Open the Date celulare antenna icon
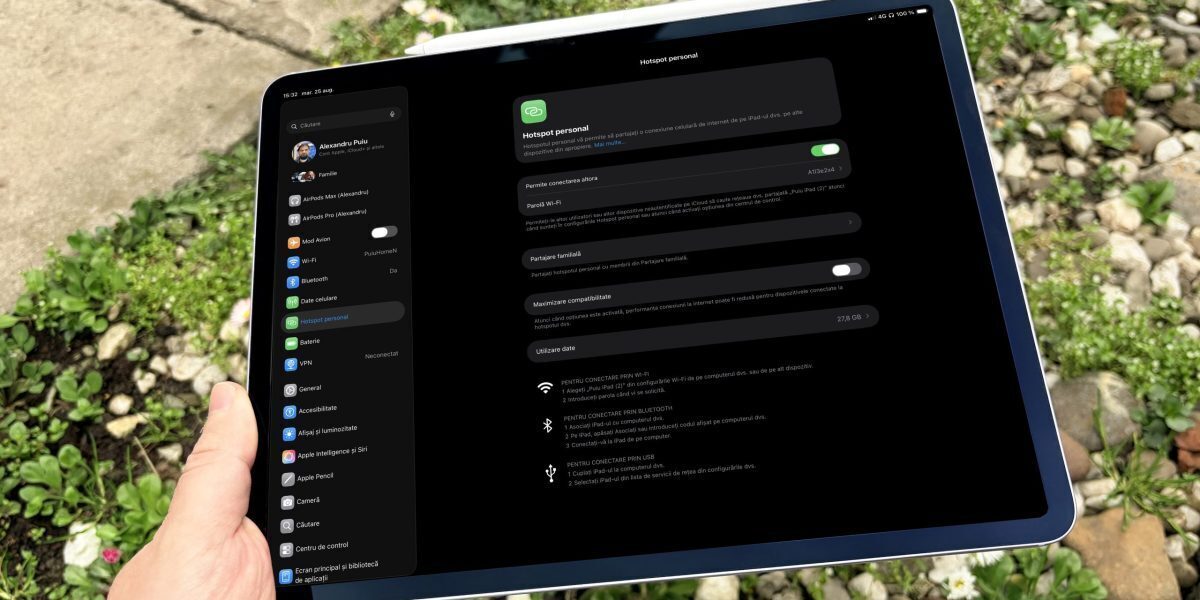Image resolution: width=1200 pixels, height=600 pixels. click(292, 302)
